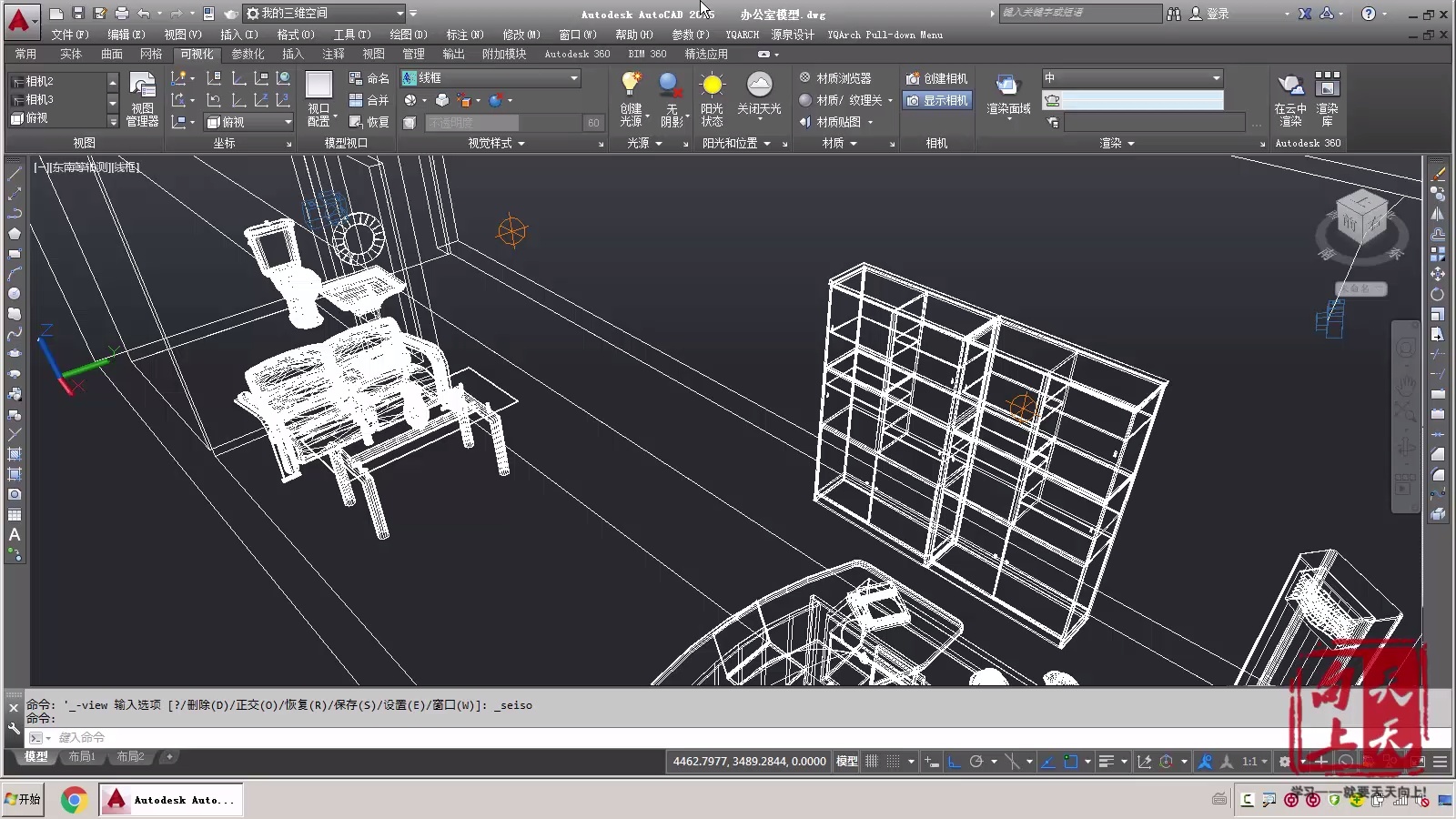Toggle snap mode in status bar
Image resolution: width=1456 pixels, height=819 pixels.
tap(894, 762)
